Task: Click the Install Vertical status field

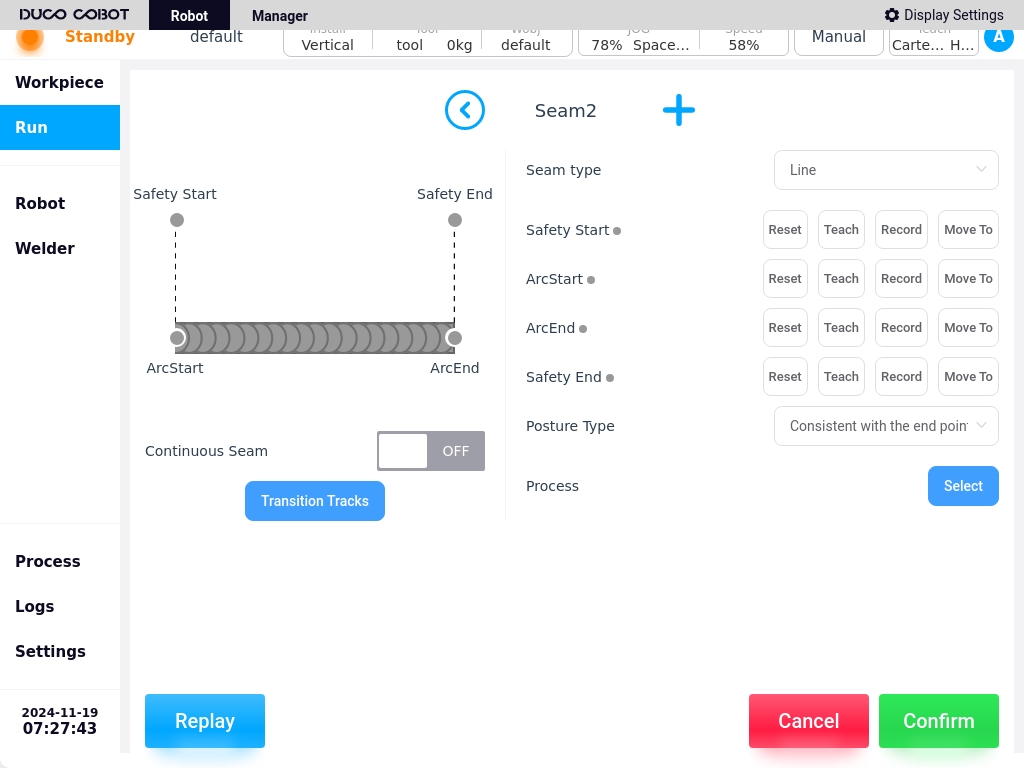Action: pos(327,43)
